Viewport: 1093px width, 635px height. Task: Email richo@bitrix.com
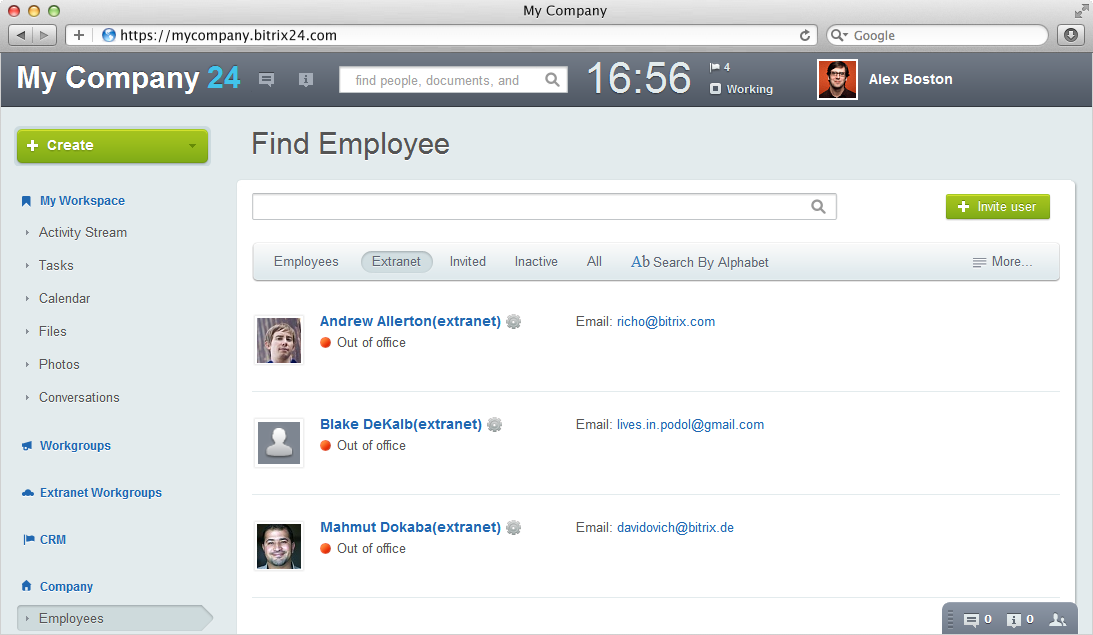point(666,321)
